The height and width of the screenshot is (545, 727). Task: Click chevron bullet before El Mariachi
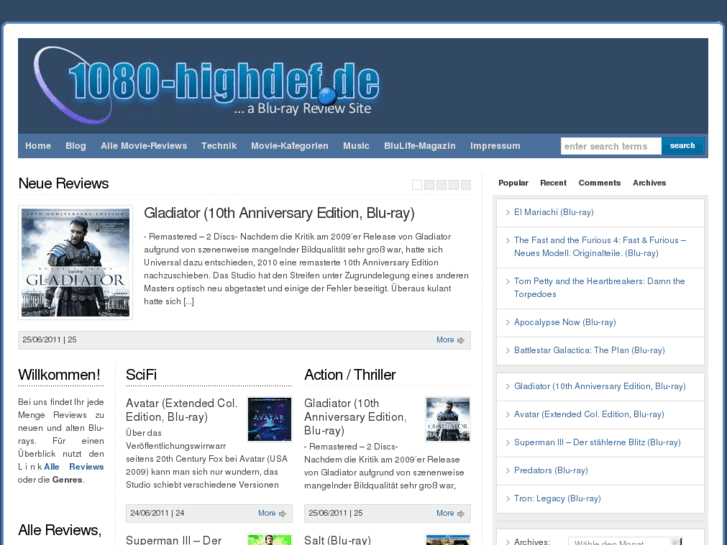pos(507,212)
